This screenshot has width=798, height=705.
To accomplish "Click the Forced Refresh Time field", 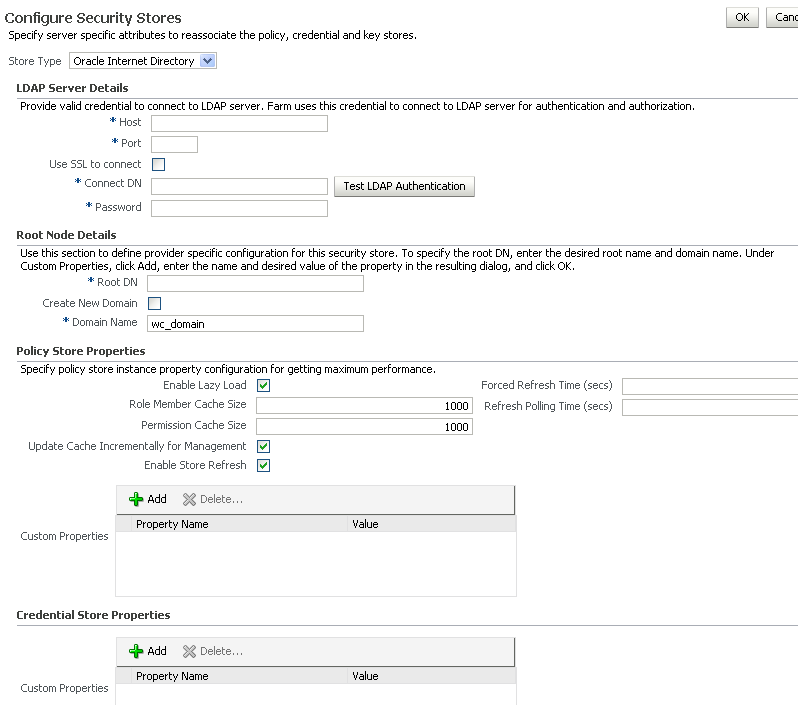I will pos(709,386).
